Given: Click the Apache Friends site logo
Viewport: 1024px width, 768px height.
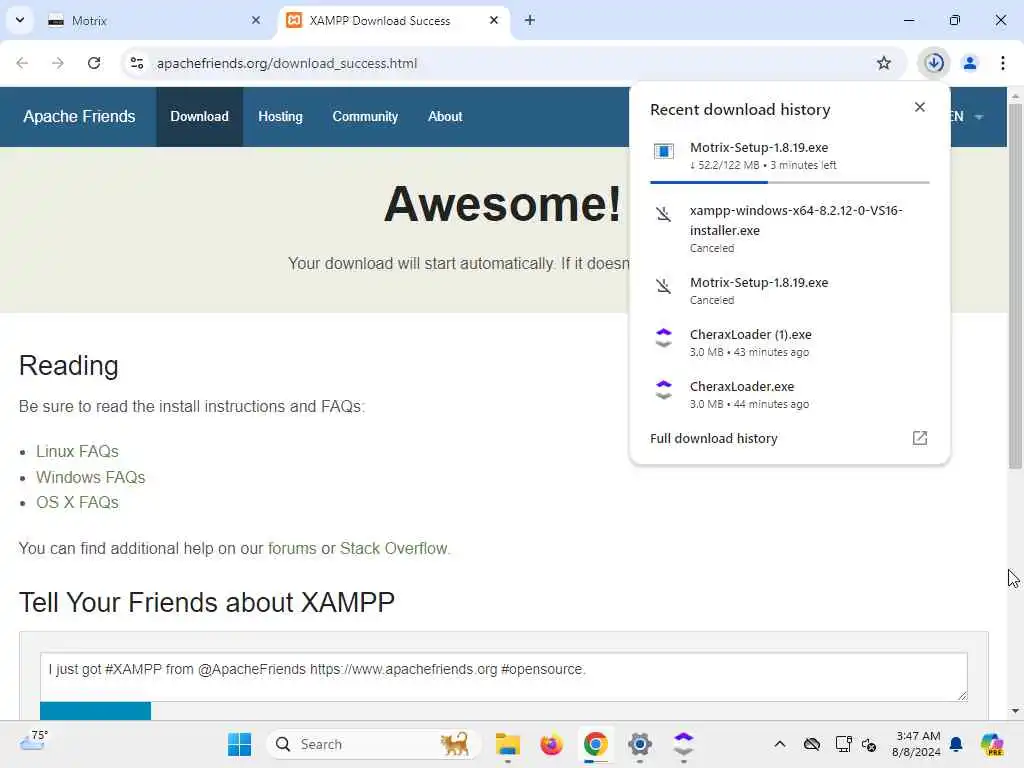Looking at the screenshot, I should [79, 116].
